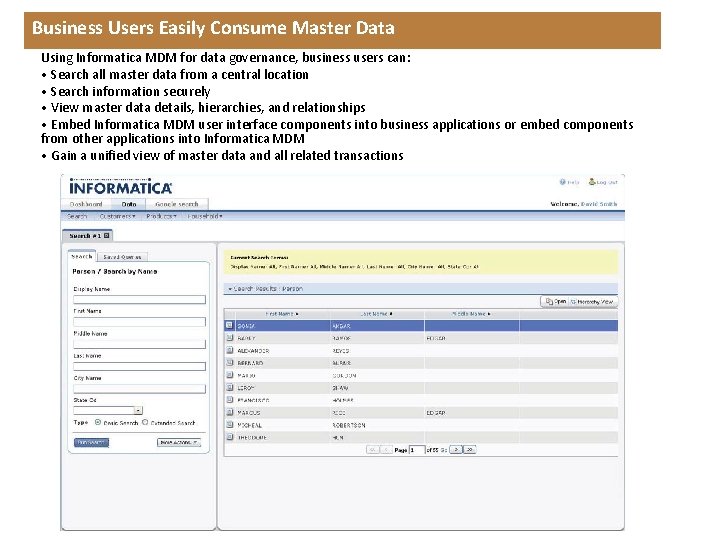The width and height of the screenshot is (720, 540).
Task: Switch to the Dashboard tab
Action: [86, 204]
